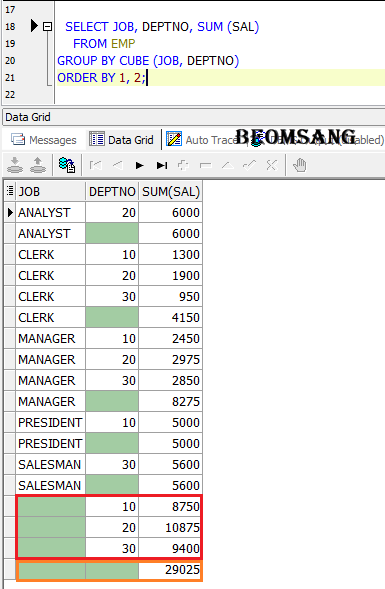Viewport: 385px width, 589px height.
Task: Sort by the DEPTNO column header
Action: point(112,192)
